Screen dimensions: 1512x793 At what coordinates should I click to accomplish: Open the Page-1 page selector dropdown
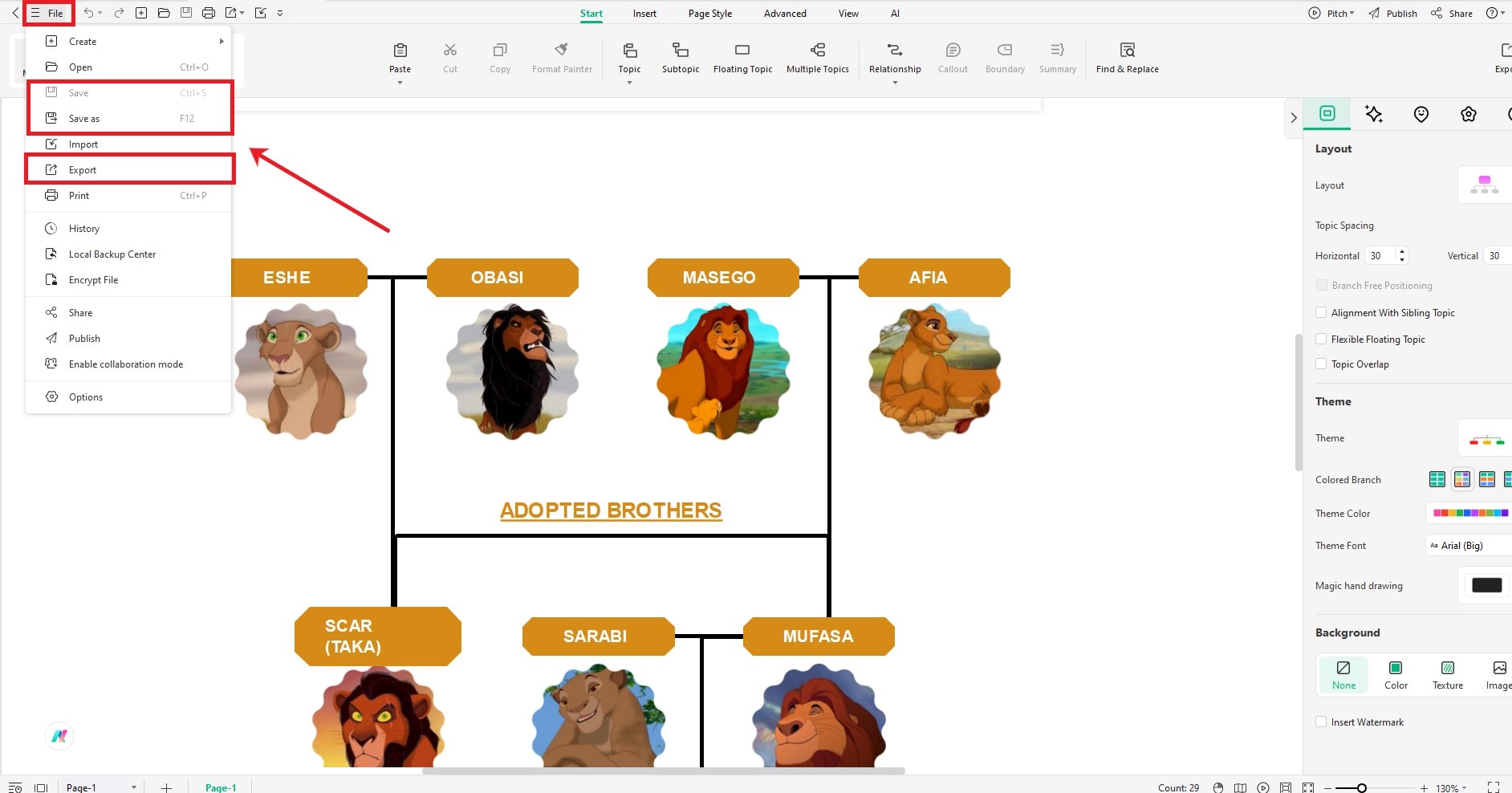click(133, 787)
